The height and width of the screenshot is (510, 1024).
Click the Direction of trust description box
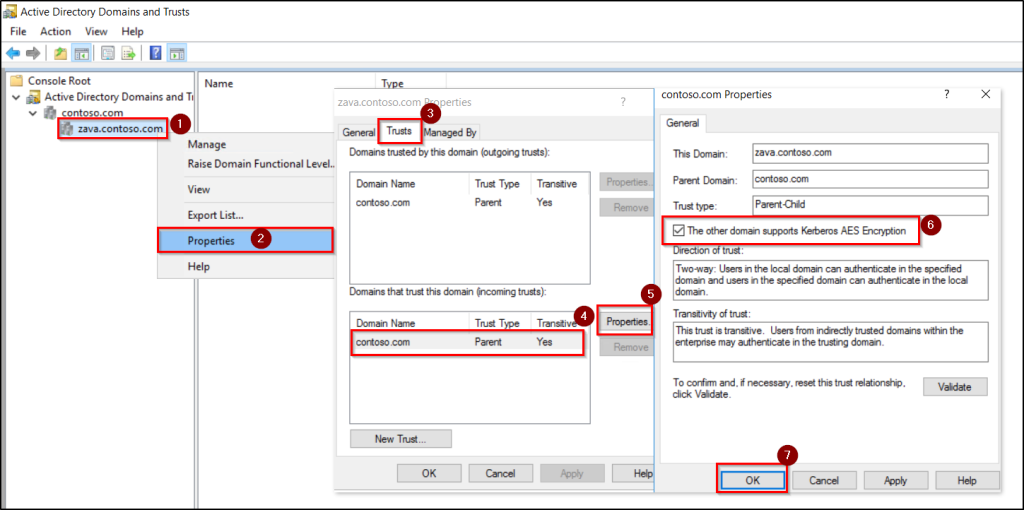(x=830, y=280)
